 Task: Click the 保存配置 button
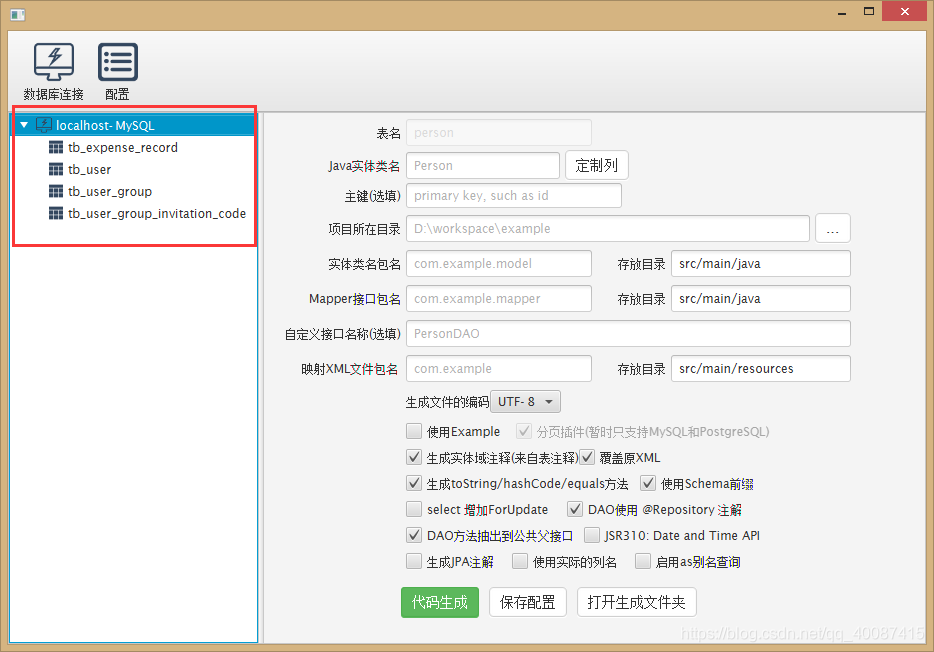pyautogui.click(x=528, y=602)
